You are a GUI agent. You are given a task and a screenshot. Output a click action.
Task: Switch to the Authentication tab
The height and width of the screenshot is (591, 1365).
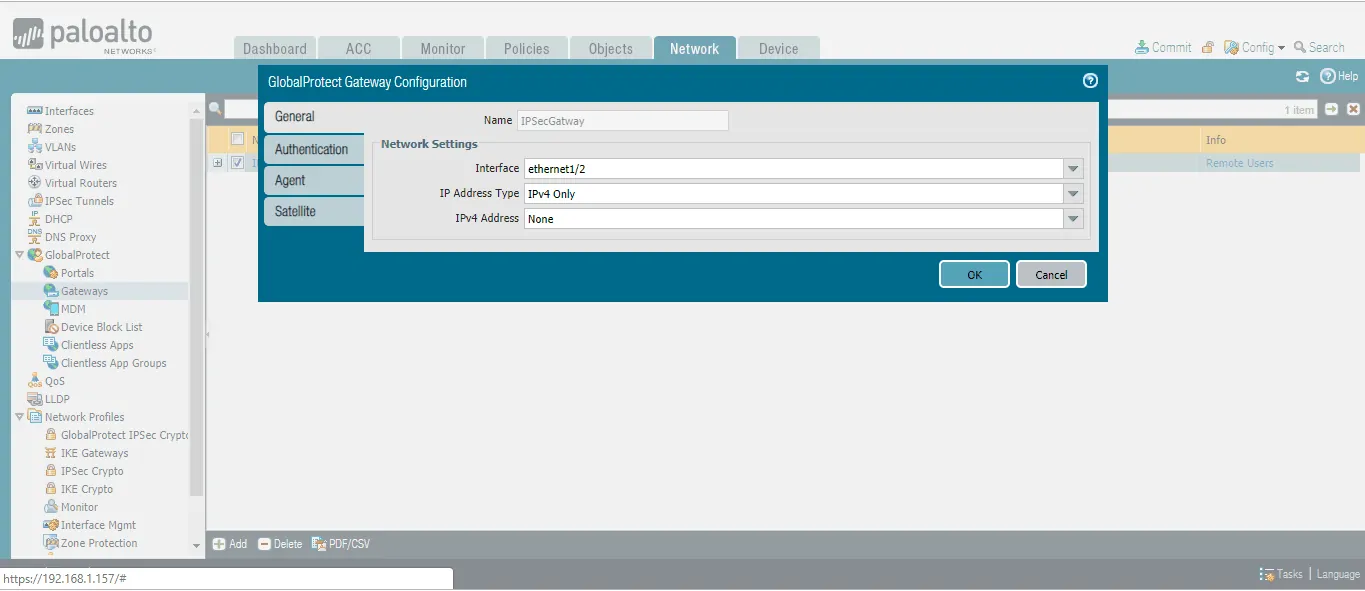coord(312,149)
